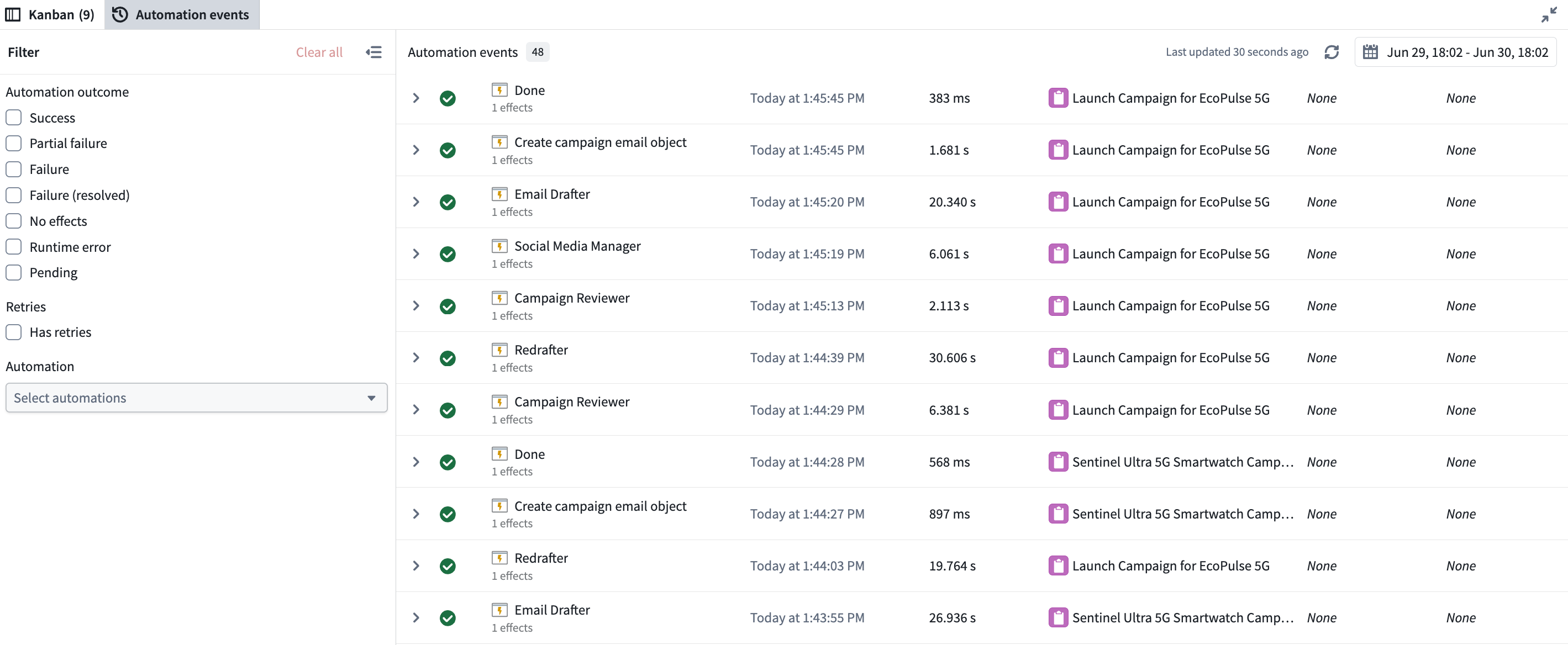Click the automation icon beside Social Media Manager
This screenshot has width=1568, height=645.
(x=499, y=246)
